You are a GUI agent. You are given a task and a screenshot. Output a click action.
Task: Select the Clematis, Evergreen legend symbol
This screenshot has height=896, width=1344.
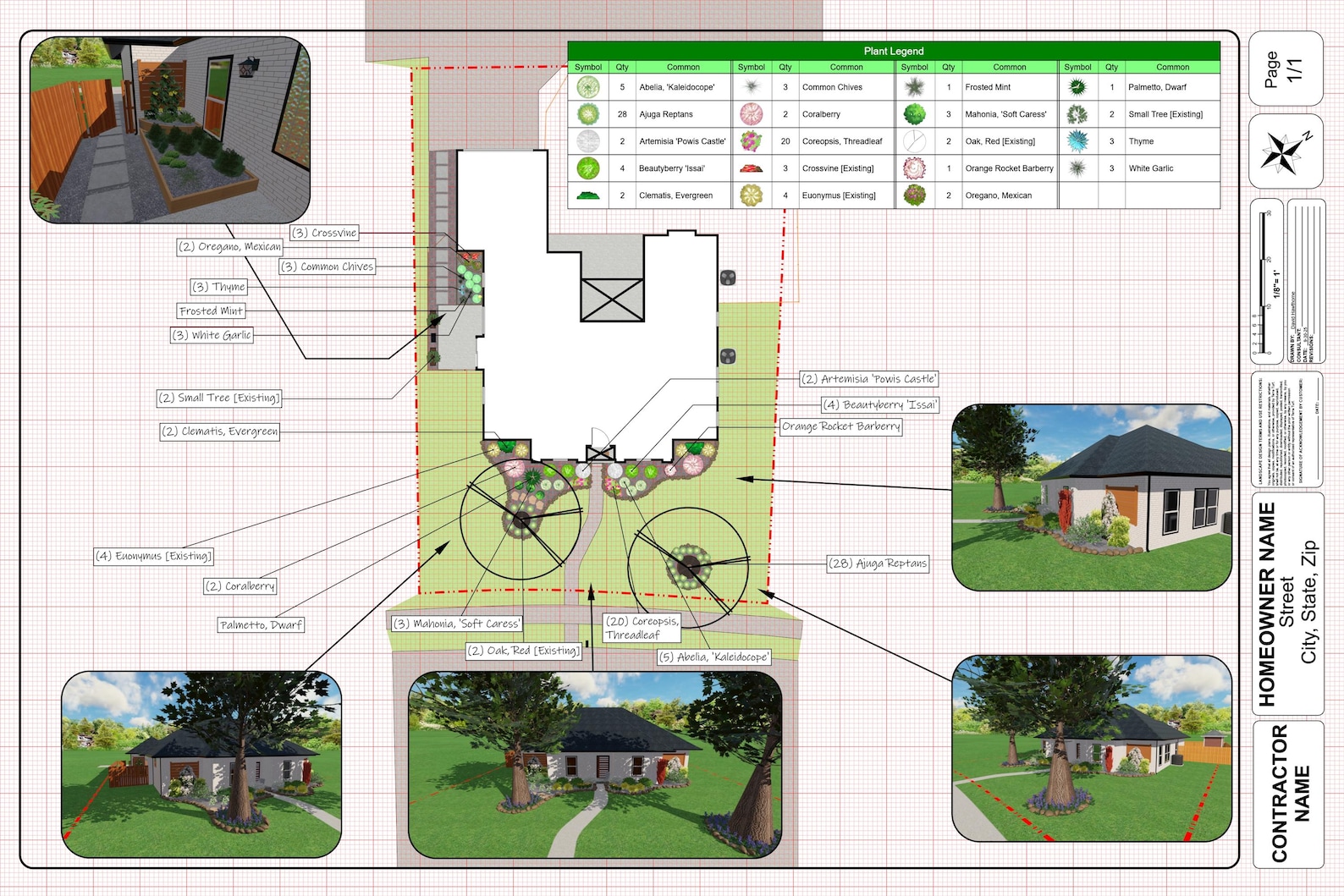point(588,195)
